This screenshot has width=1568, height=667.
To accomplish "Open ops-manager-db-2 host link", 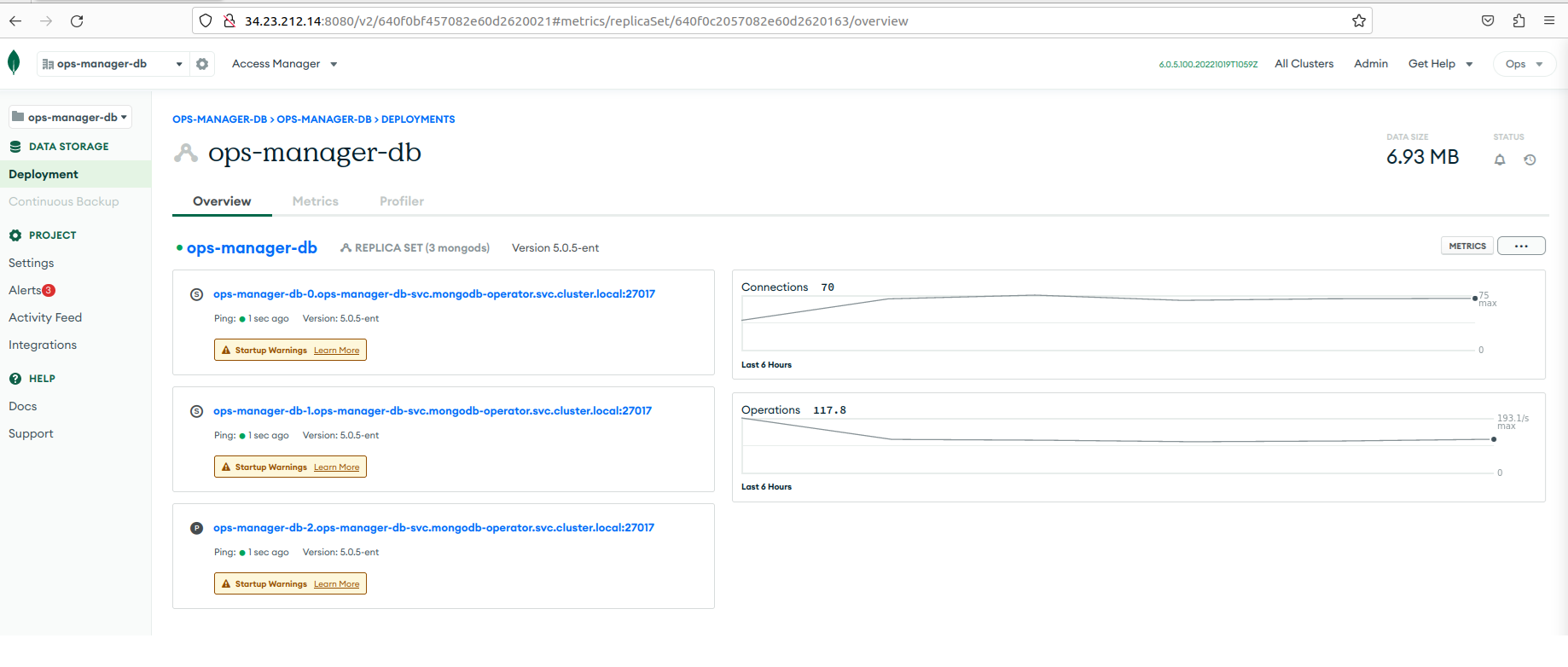I will (x=434, y=528).
